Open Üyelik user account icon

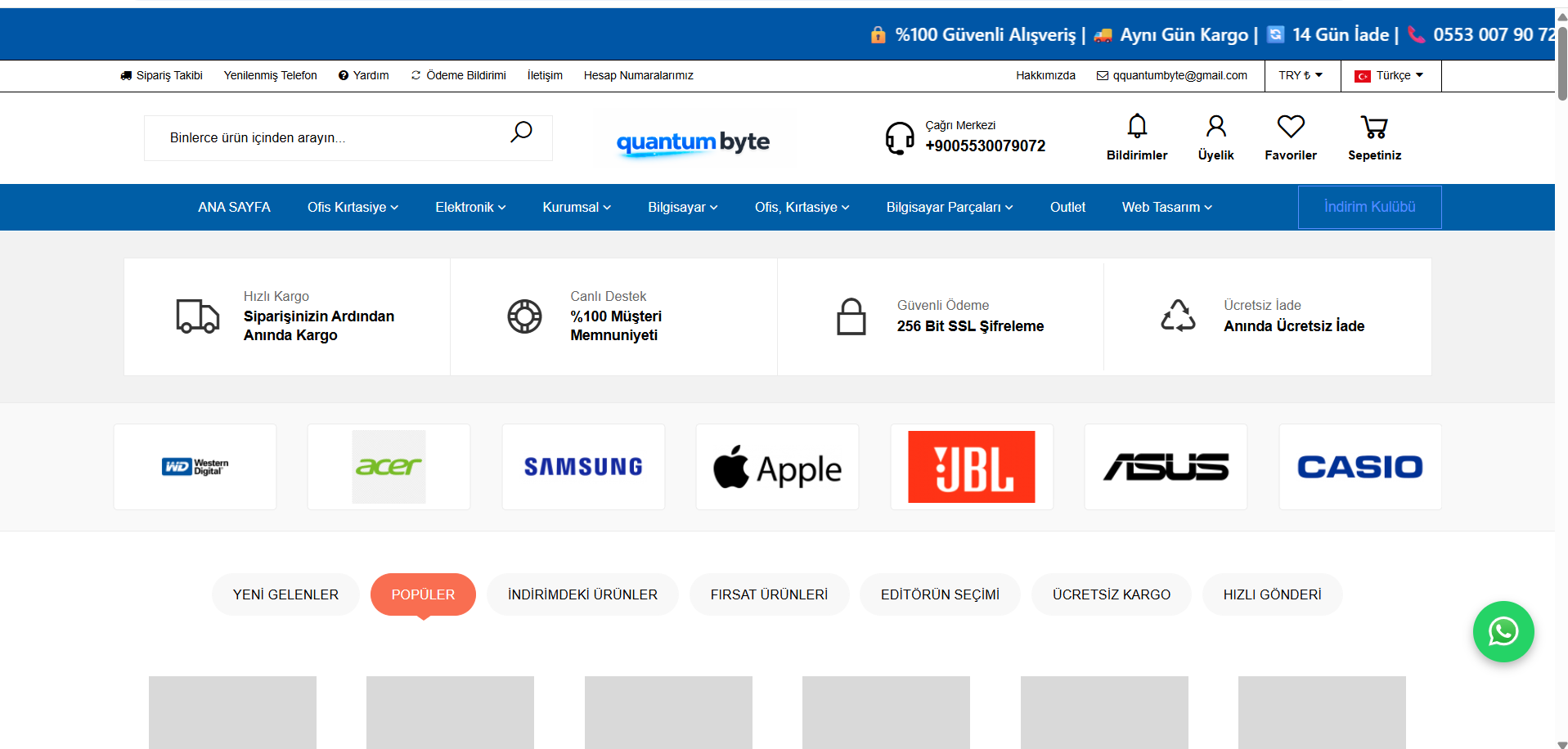(1215, 126)
